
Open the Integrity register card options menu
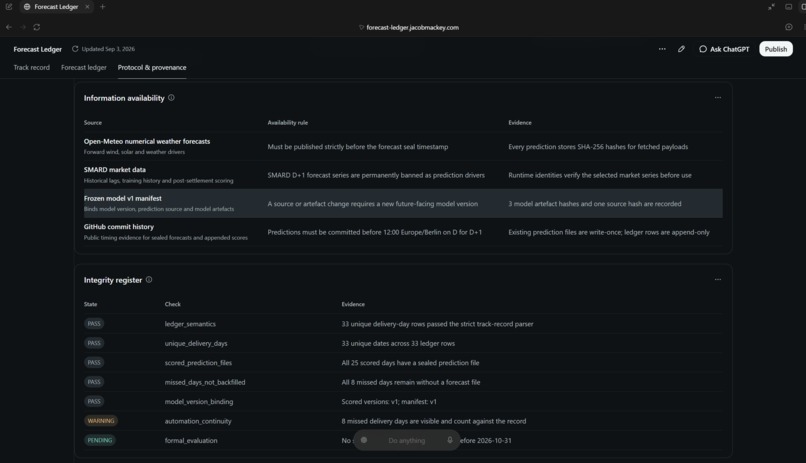pyautogui.click(x=718, y=280)
